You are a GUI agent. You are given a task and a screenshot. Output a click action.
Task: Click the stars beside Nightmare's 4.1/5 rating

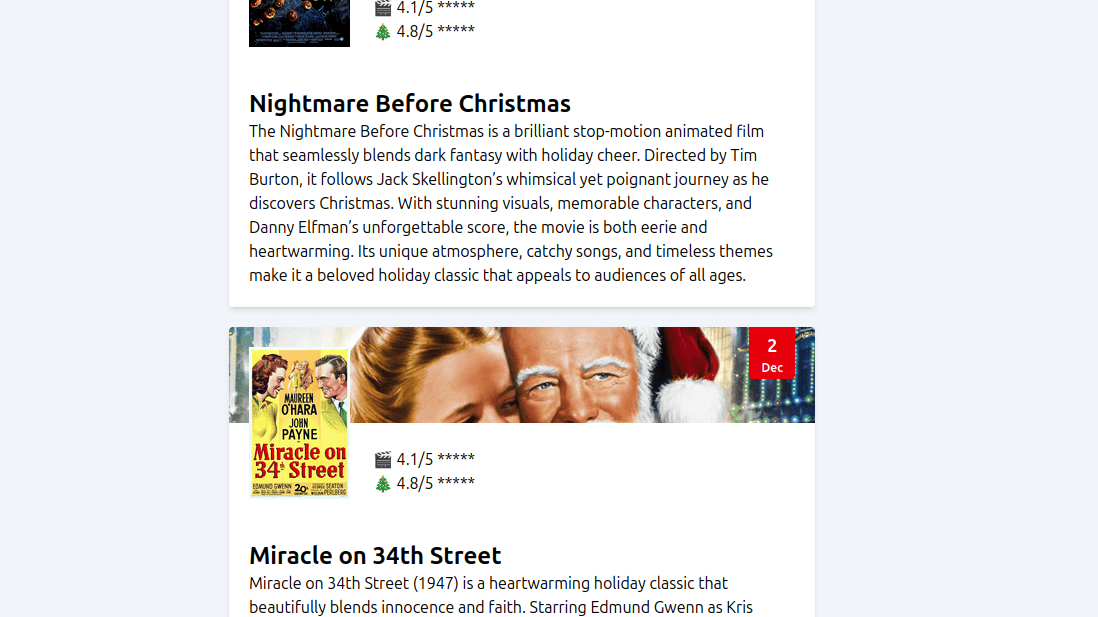point(456,7)
